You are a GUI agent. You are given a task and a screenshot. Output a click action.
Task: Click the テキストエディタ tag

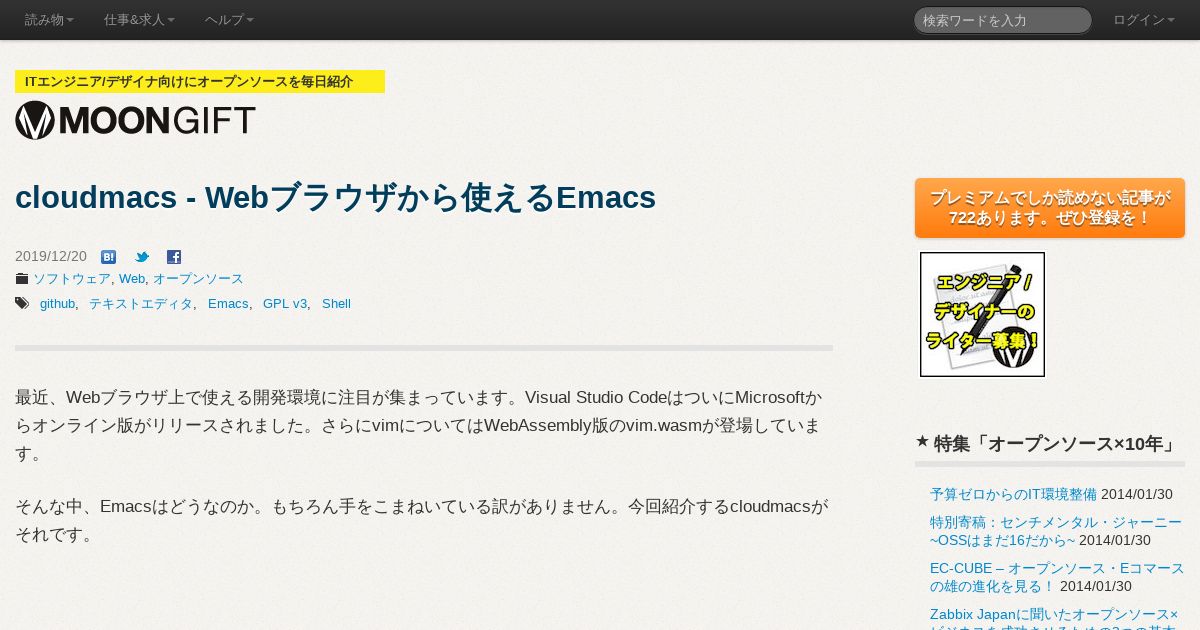click(x=141, y=303)
